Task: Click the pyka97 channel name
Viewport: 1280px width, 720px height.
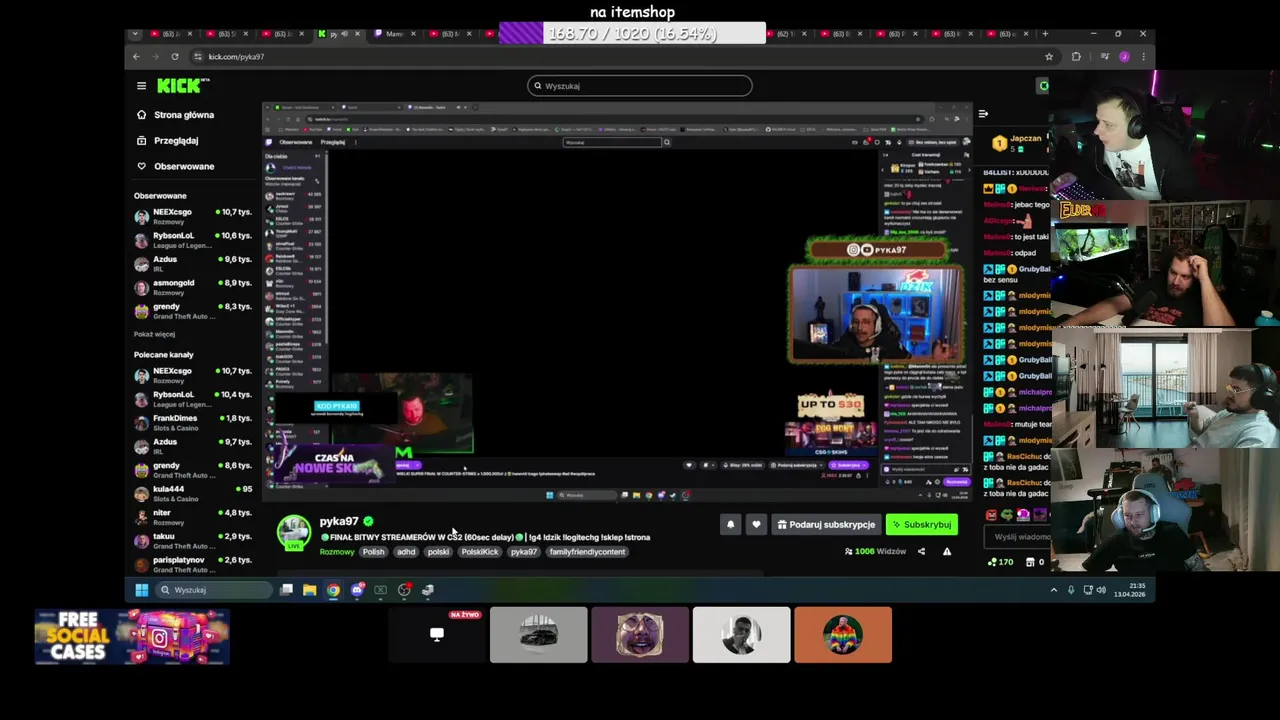Action: (x=339, y=521)
